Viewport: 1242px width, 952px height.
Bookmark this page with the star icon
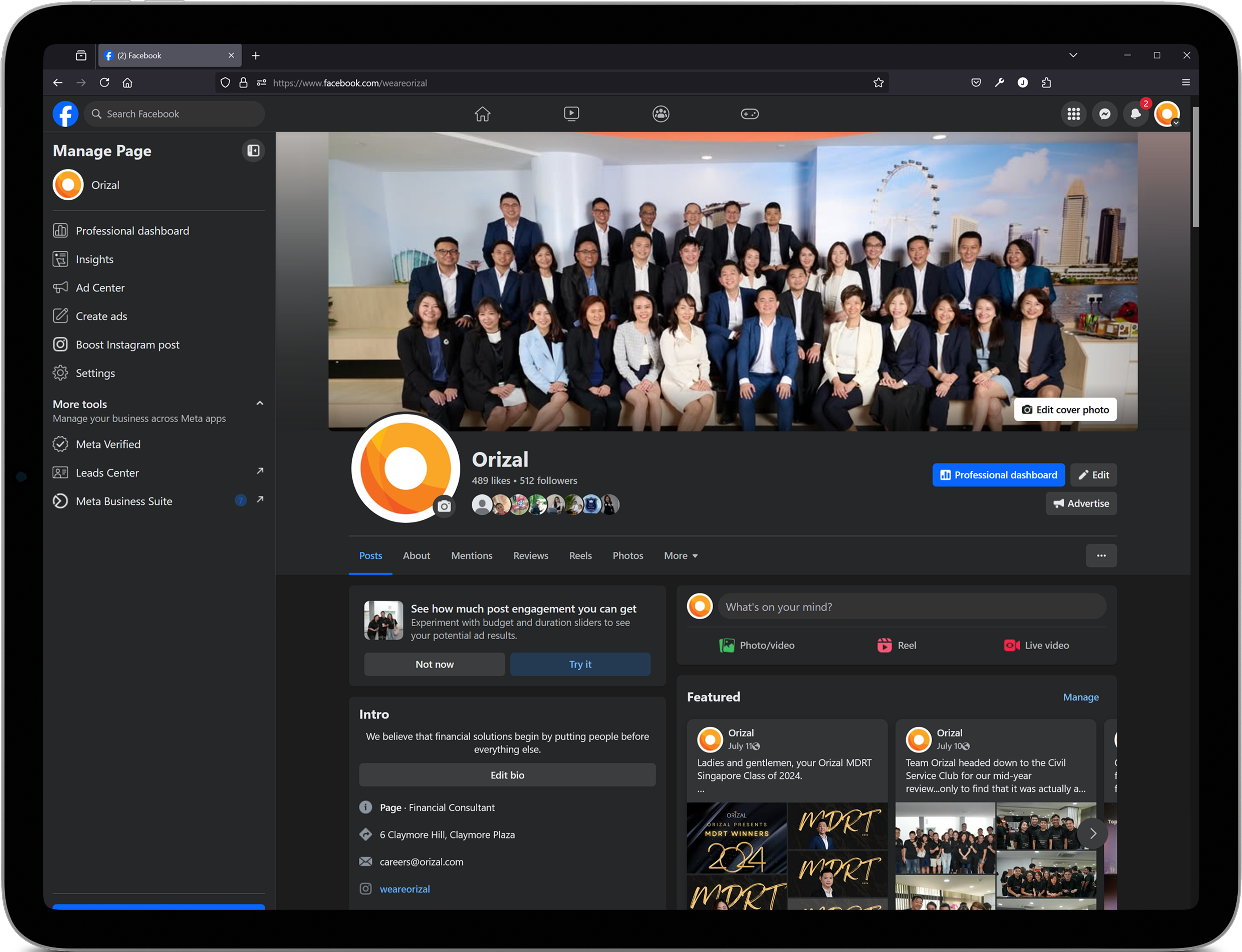[x=878, y=83]
